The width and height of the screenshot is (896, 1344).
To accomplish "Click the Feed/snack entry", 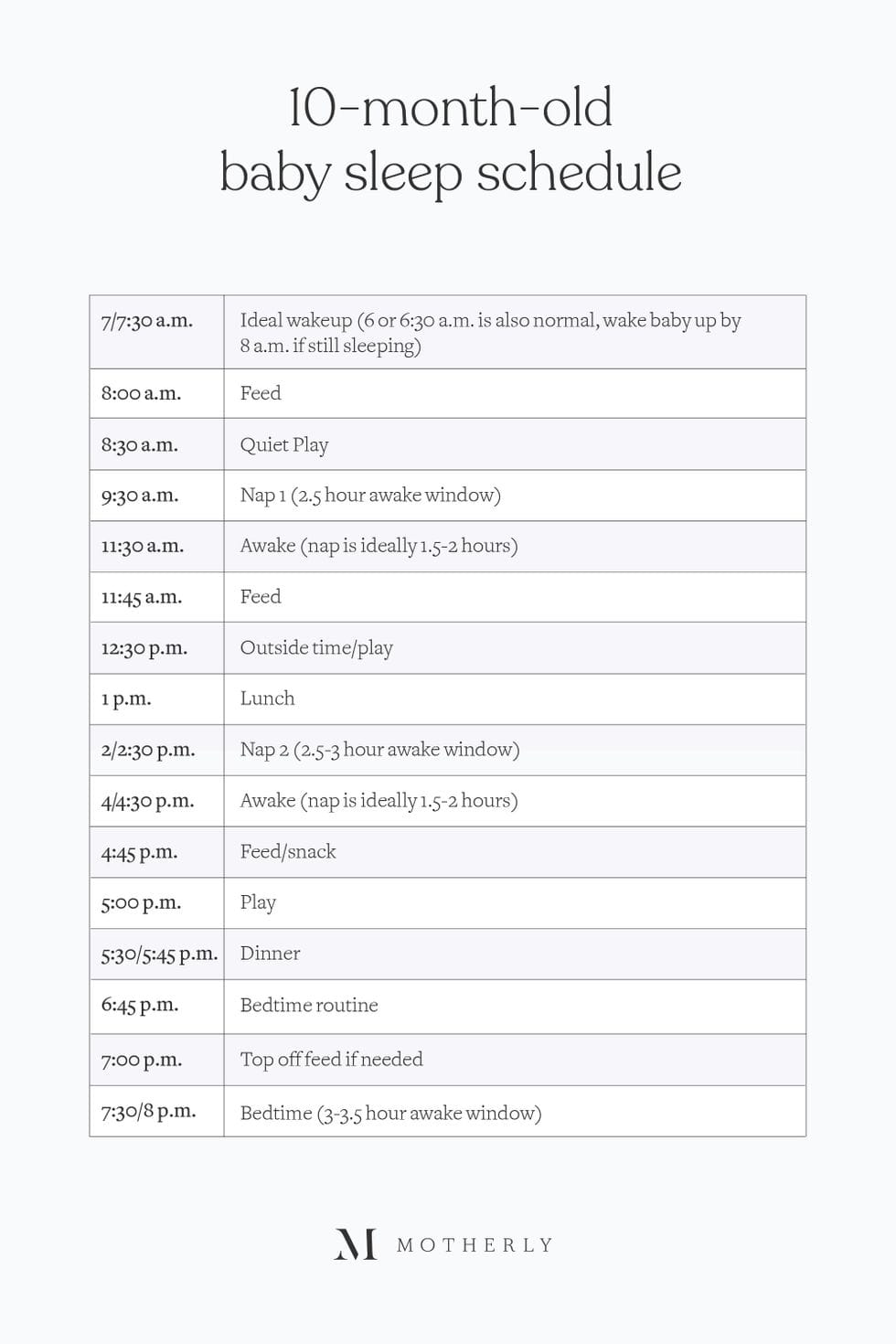I will coord(288,852).
